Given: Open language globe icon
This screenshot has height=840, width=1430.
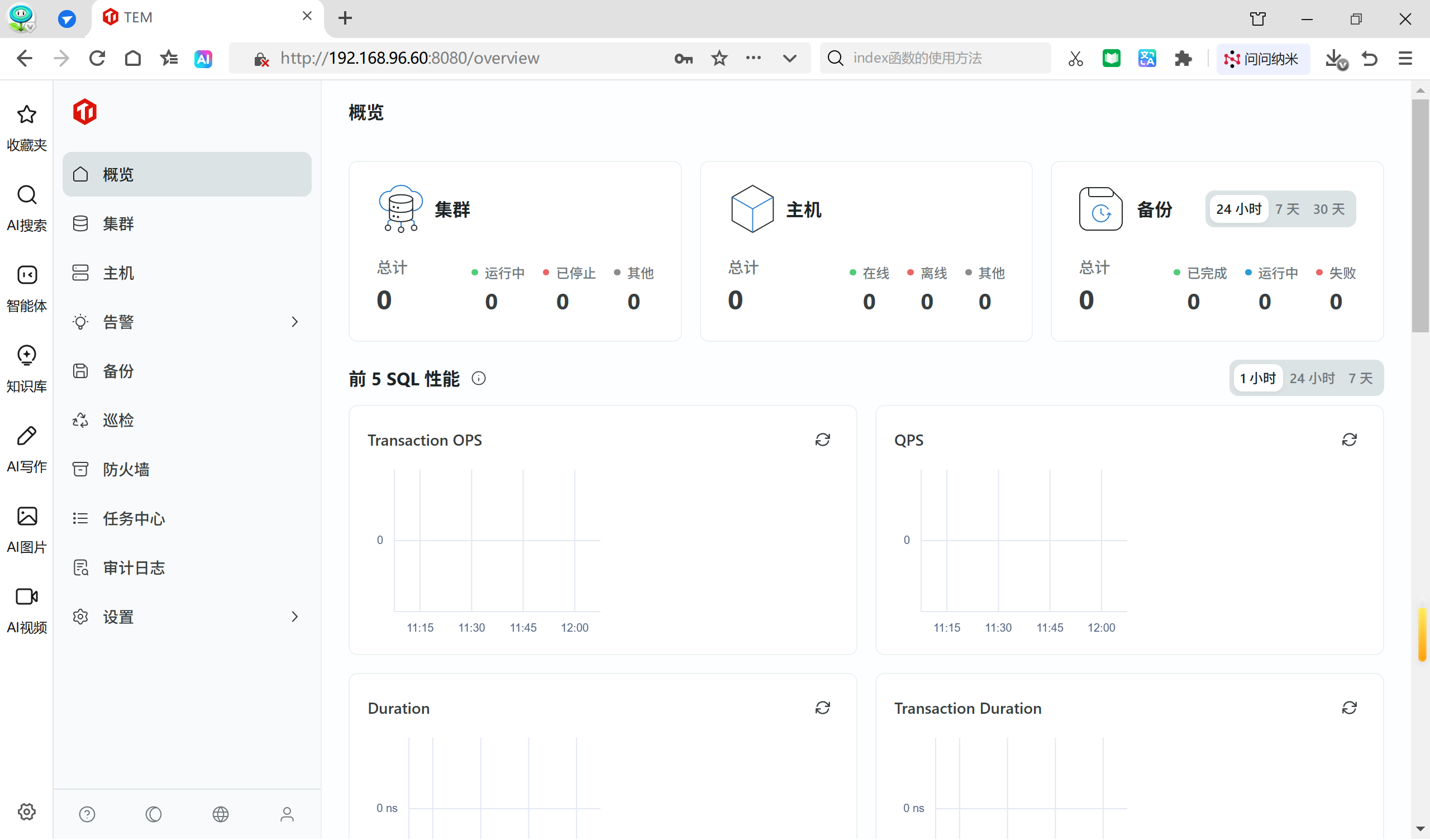Looking at the screenshot, I should click(220, 814).
